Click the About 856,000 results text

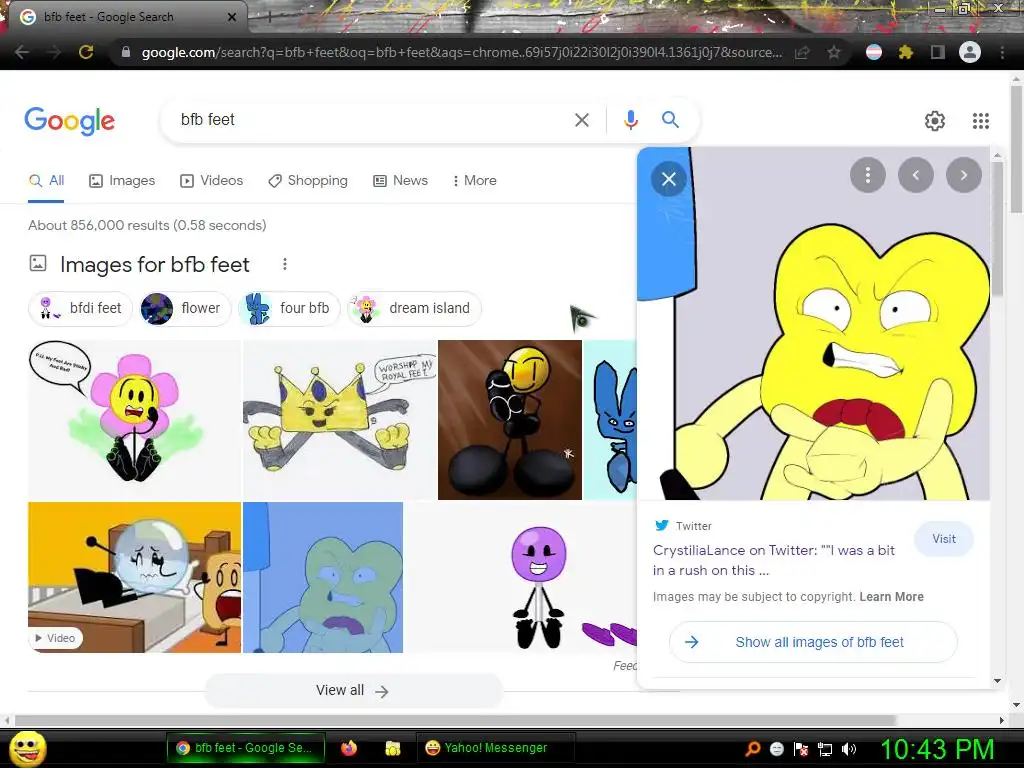[x=147, y=225]
